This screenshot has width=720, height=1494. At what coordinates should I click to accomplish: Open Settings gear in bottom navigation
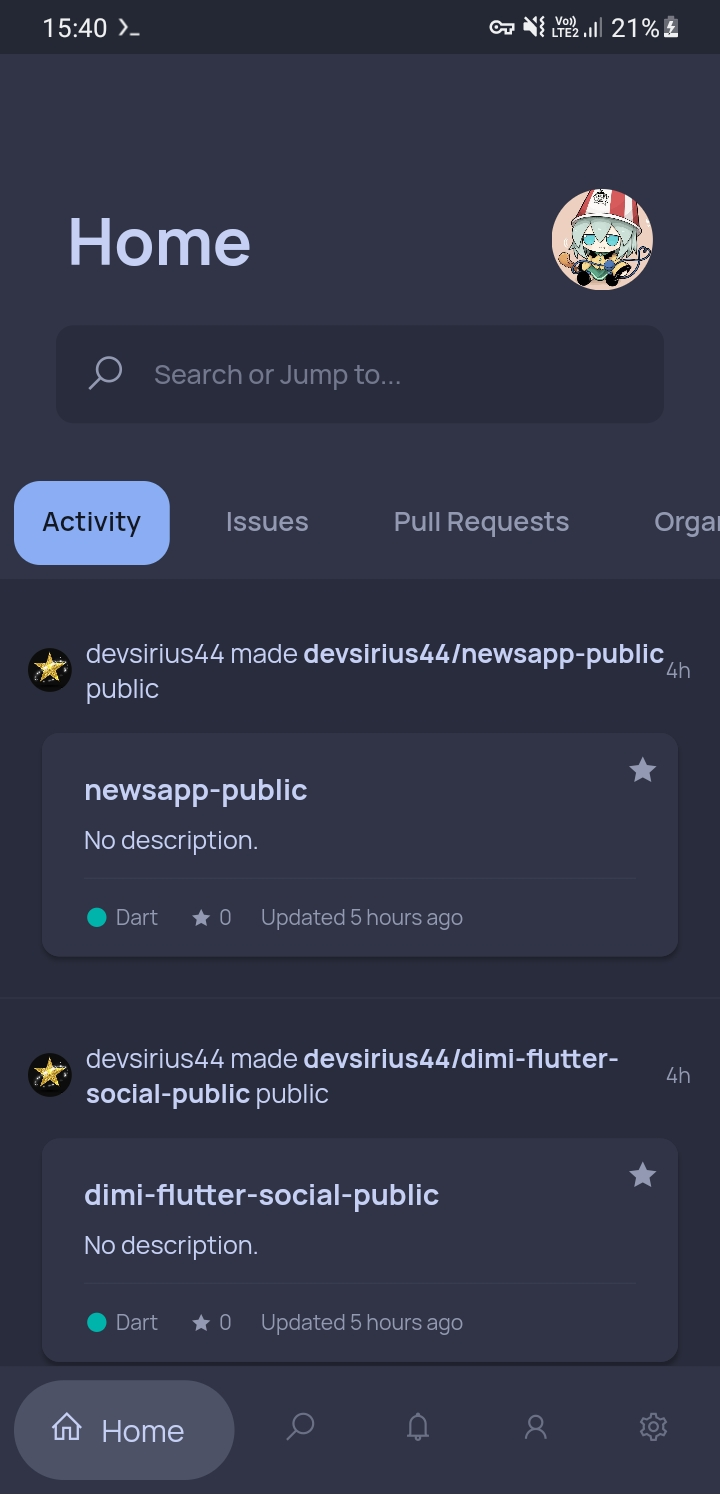[x=653, y=1427]
